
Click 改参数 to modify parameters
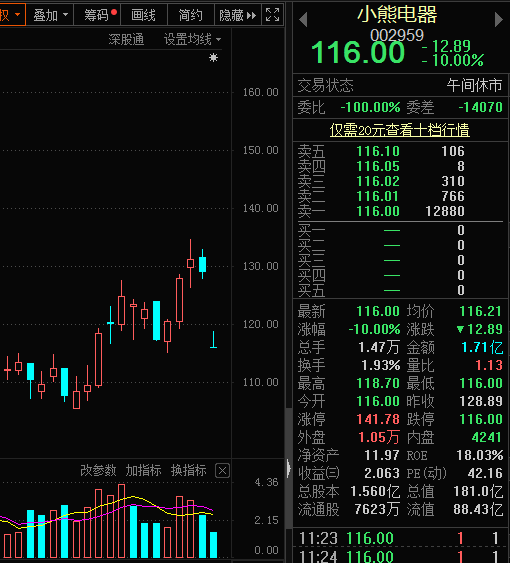(x=98, y=470)
